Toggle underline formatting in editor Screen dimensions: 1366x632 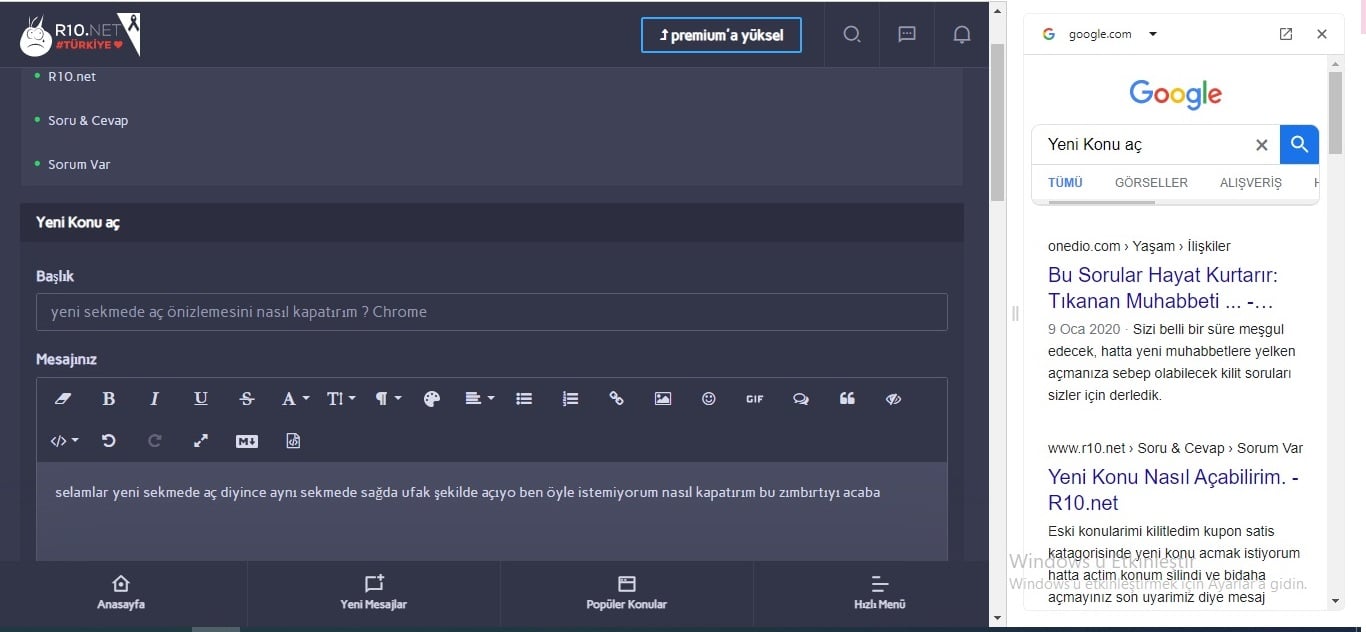click(x=201, y=399)
